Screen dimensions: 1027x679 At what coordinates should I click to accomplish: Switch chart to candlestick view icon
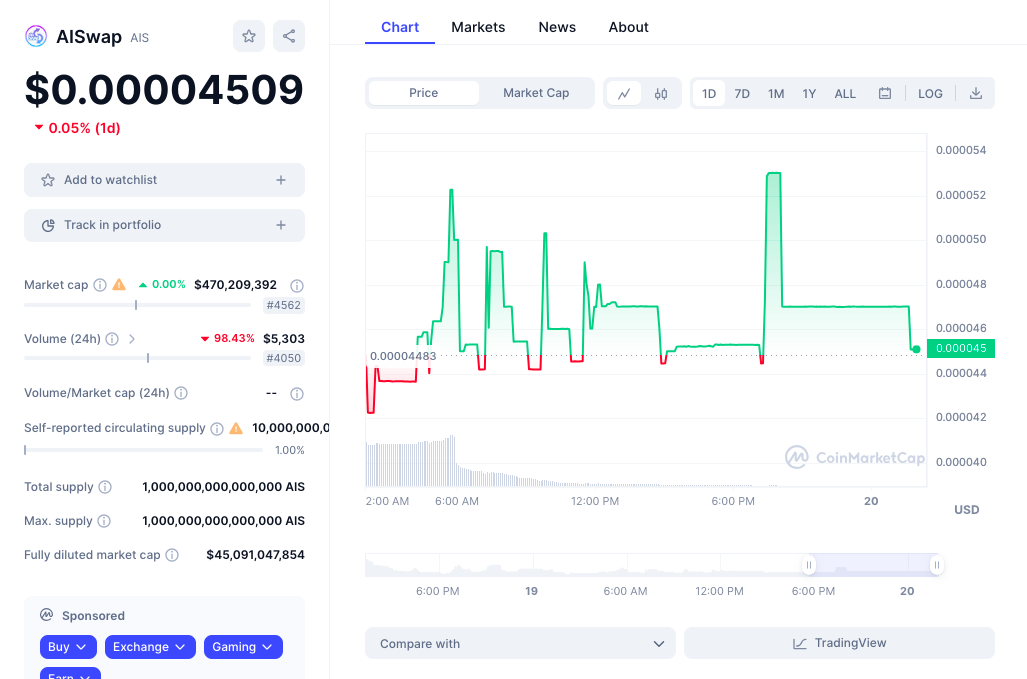pos(660,92)
